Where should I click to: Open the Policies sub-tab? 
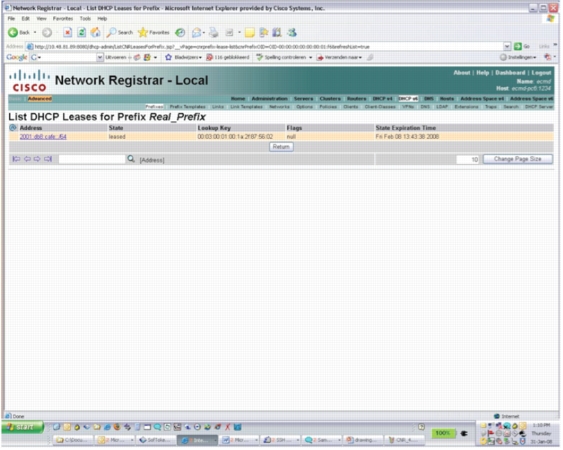[x=328, y=107]
